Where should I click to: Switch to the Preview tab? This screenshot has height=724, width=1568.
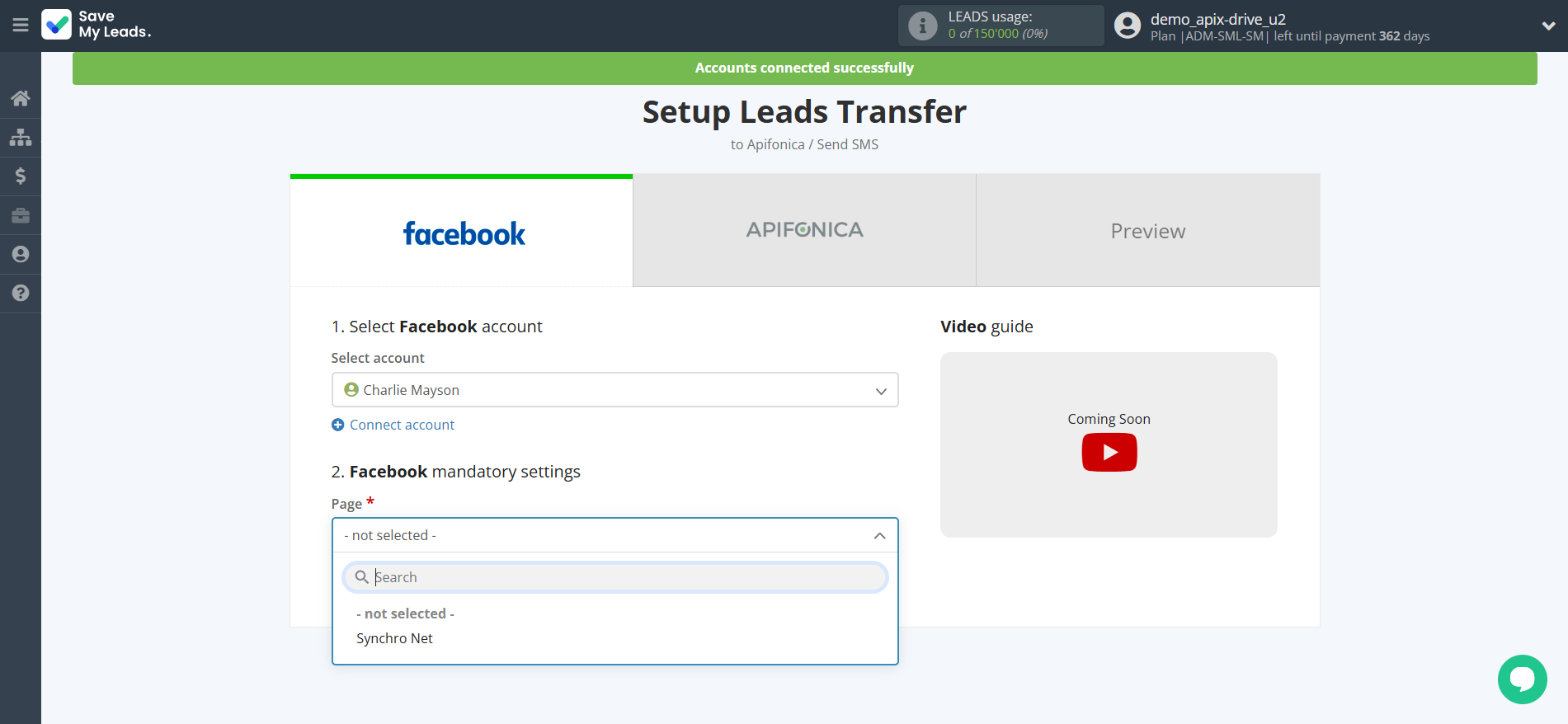(x=1147, y=231)
